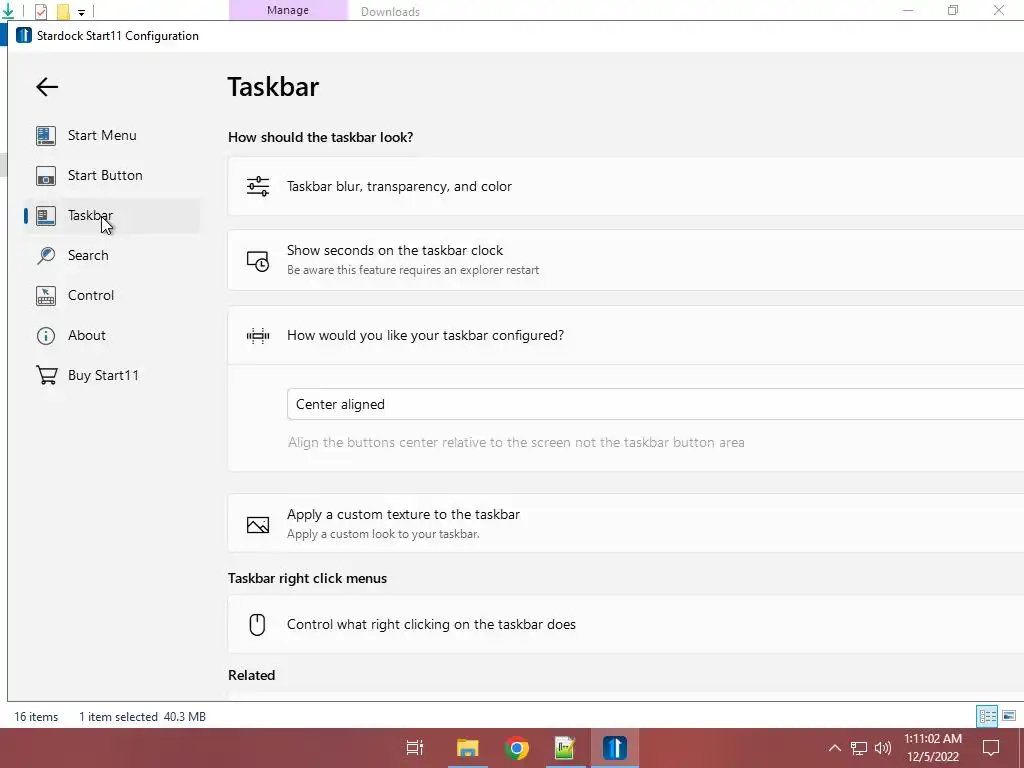Expand Show seconds on the taskbar clock

click(626, 260)
